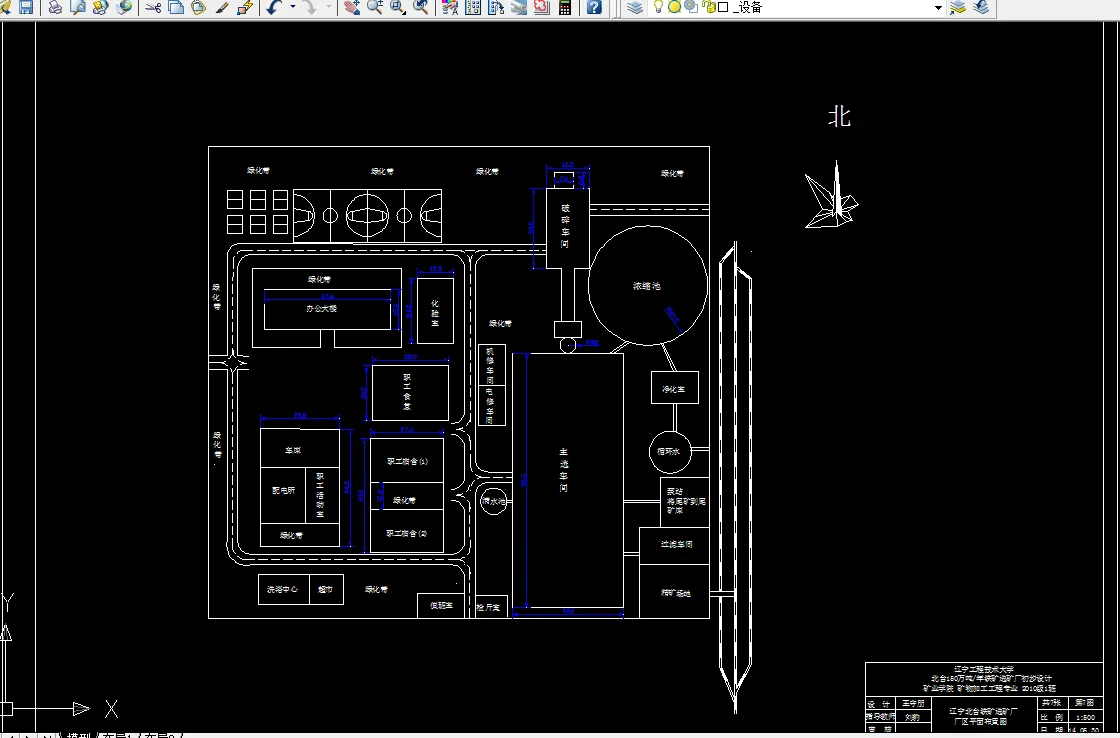Image resolution: width=1120 pixels, height=738 pixels.
Task: Open the Properties palette icon
Action: [x=450, y=7]
